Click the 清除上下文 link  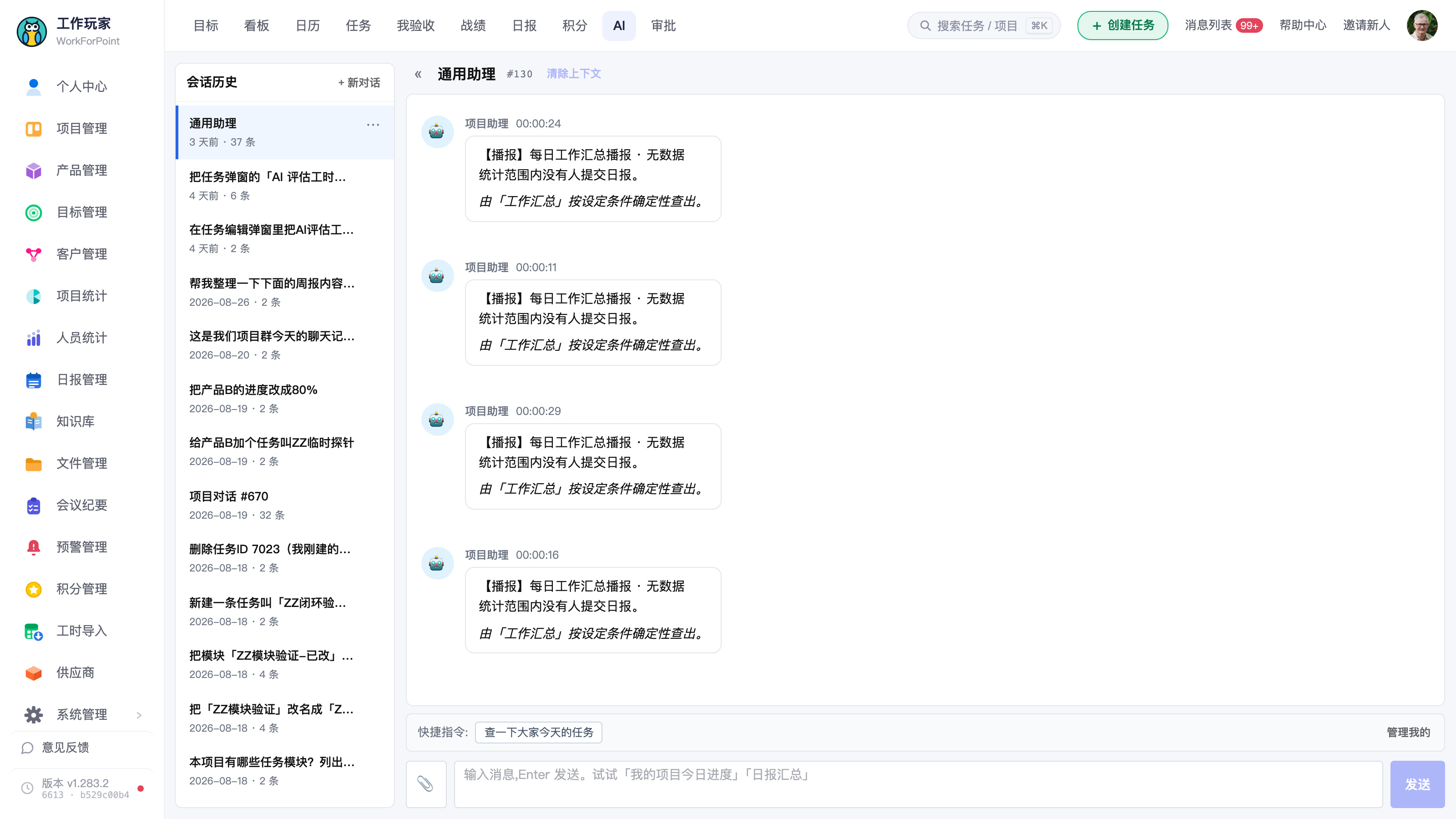[574, 73]
